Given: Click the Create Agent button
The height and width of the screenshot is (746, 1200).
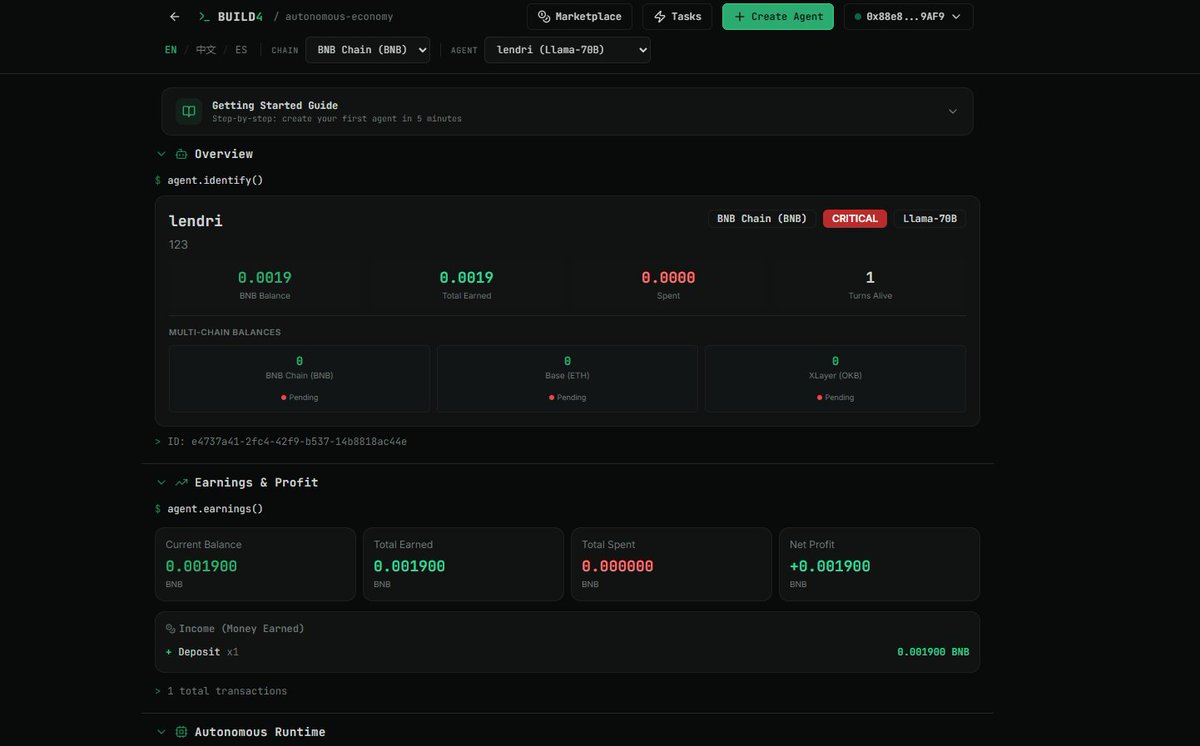Looking at the screenshot, I should (778, 17).
